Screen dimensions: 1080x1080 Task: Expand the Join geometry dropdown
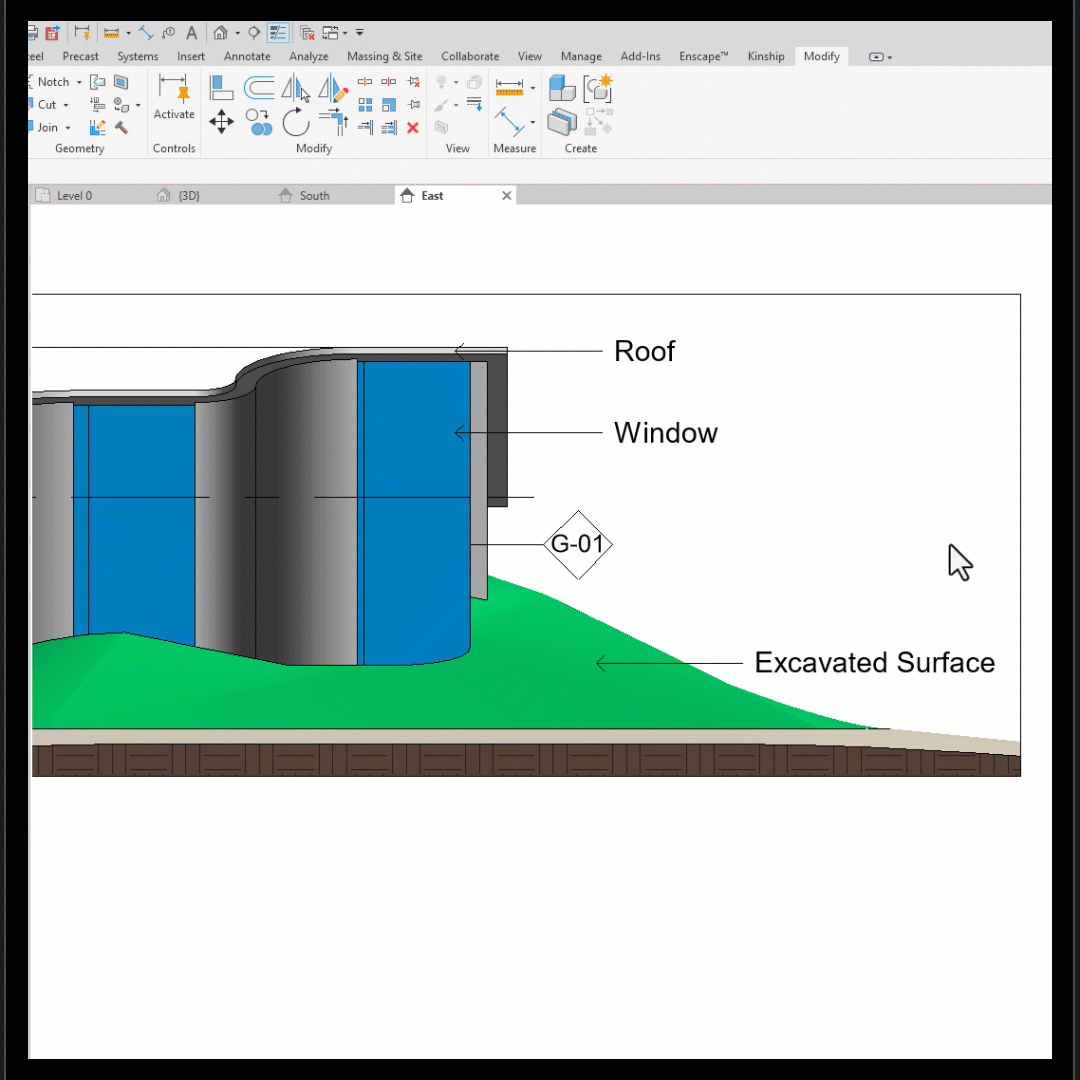[x=68, y=127]
